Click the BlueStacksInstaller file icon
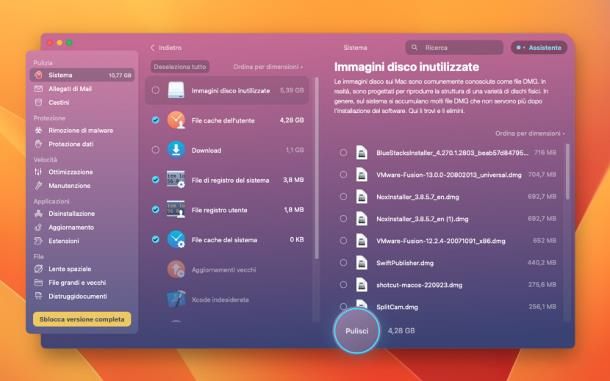Image resolution: width=610 pixels, height=381 pixels. [361, 153]
